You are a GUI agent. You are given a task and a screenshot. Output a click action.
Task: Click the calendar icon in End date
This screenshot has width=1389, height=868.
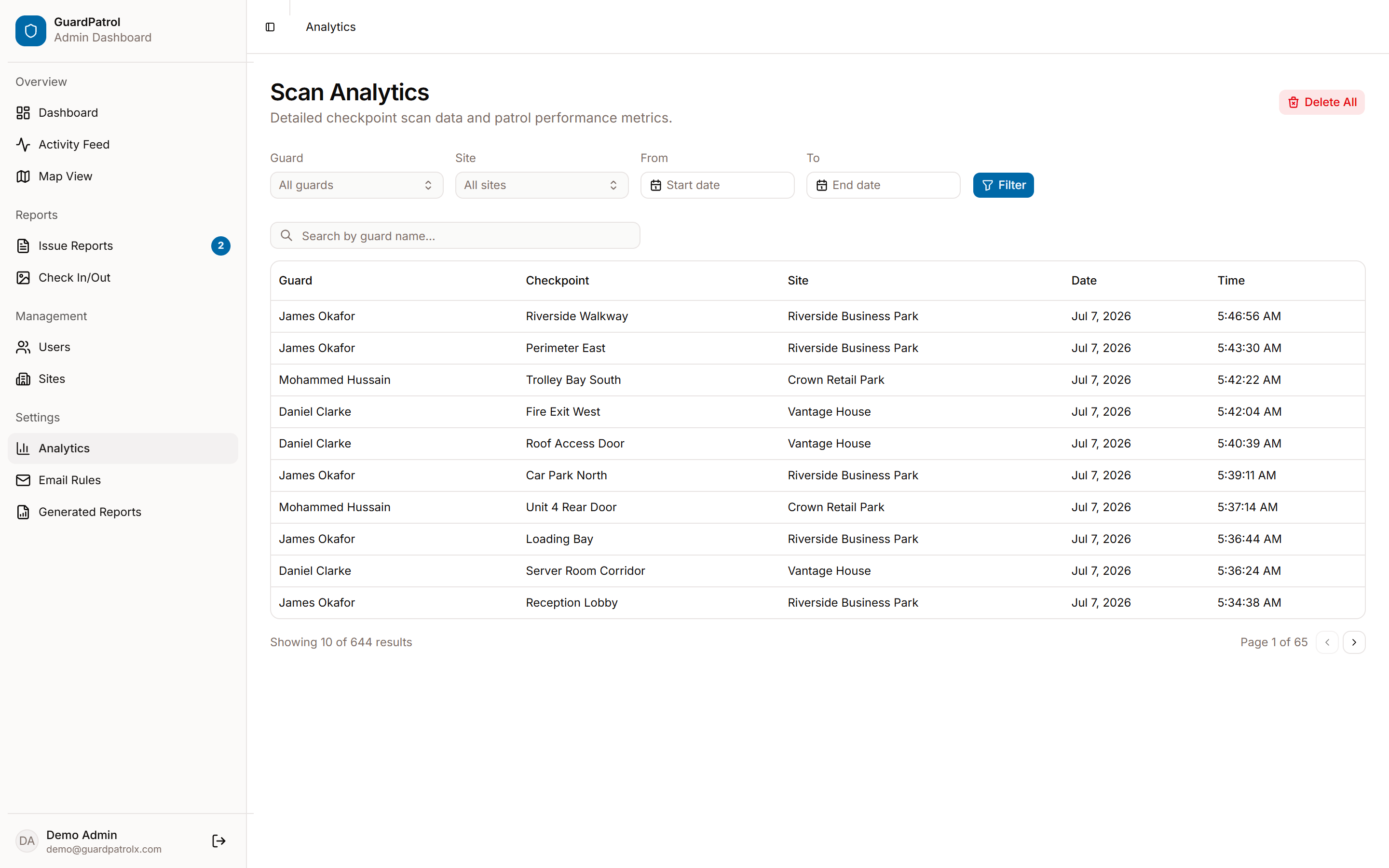[x=821, y=186]
